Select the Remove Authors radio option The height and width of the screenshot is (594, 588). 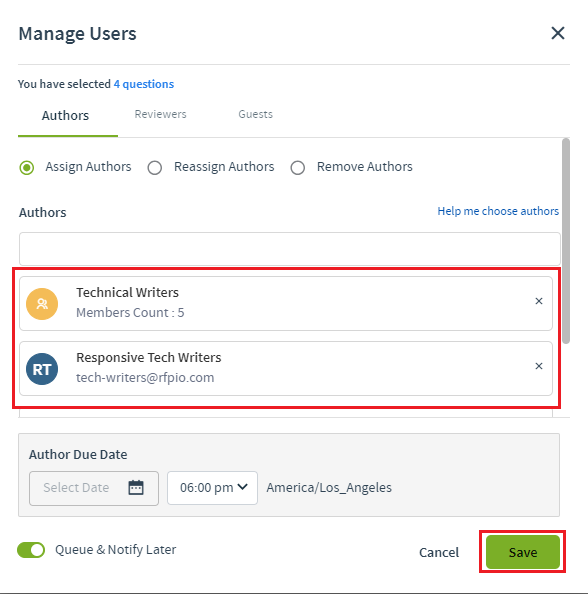tap(297, 167)
